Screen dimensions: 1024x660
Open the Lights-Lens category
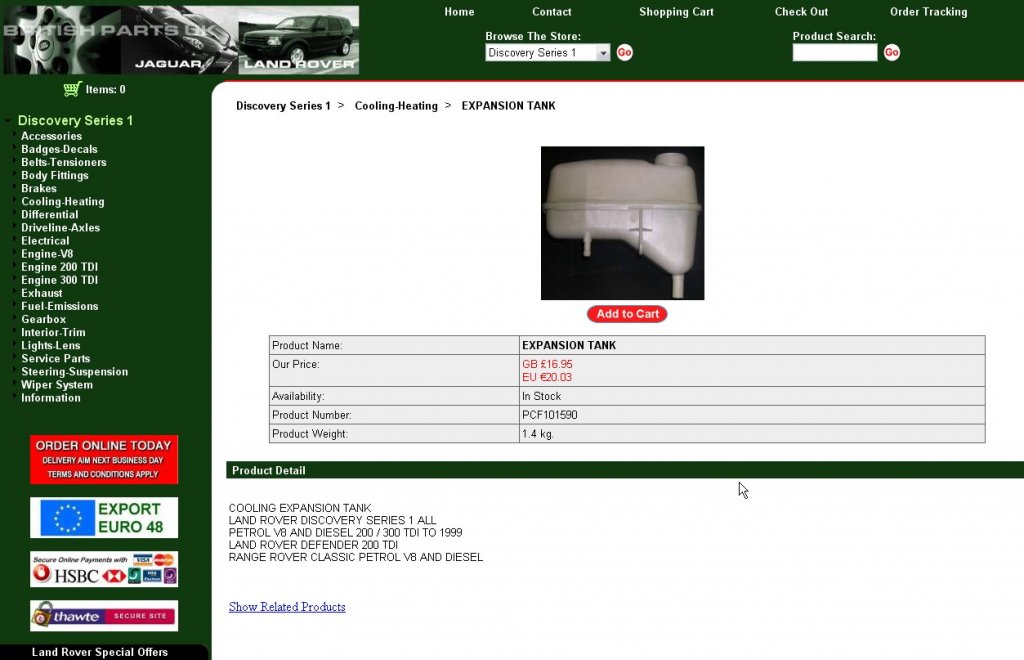[x=50, y=345]
